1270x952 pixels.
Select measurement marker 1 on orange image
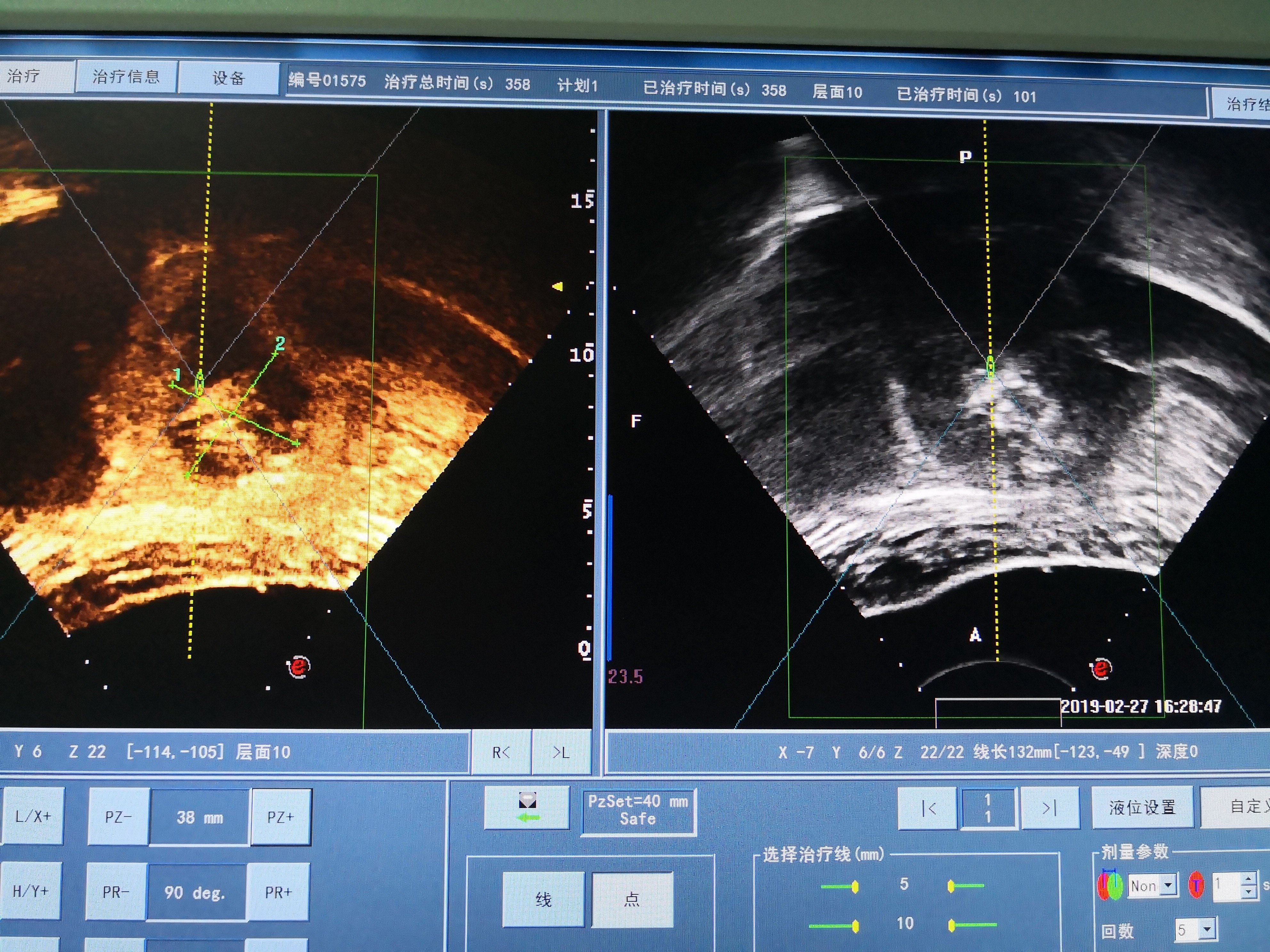(x=177, y=375)
